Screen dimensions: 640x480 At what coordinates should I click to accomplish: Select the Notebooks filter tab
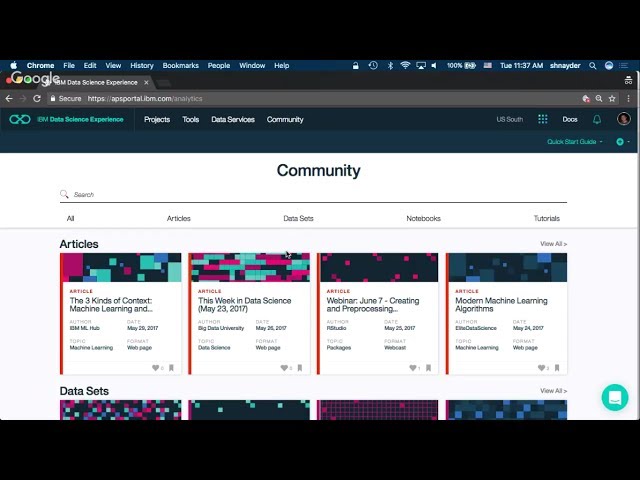[x=423, y=218]
